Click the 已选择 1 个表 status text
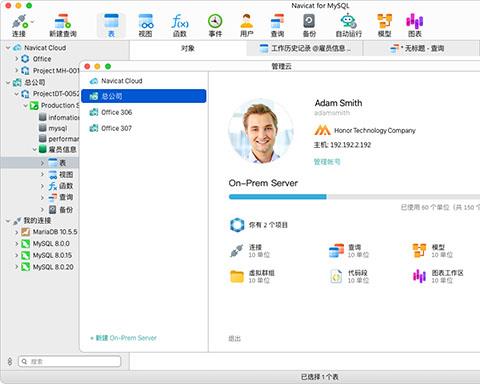This screenshot has width=480, height=384. (320, 377)
